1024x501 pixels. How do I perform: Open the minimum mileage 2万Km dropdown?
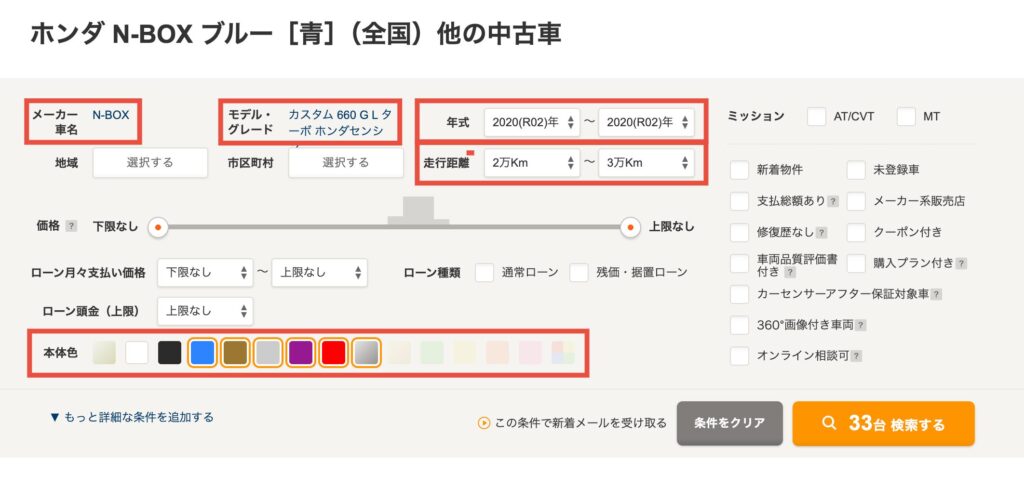(532, 163)
